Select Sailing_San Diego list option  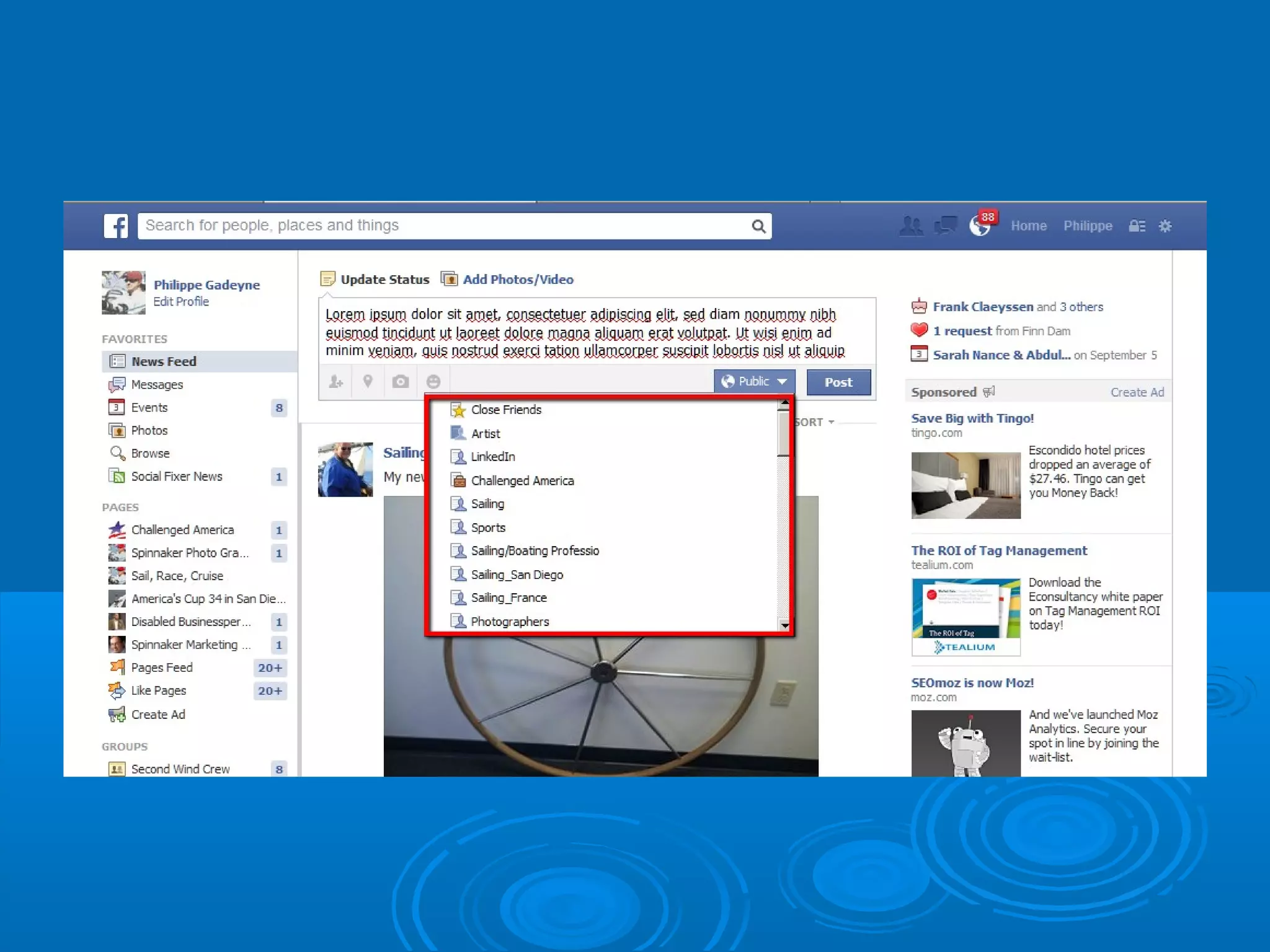[517, 575]
